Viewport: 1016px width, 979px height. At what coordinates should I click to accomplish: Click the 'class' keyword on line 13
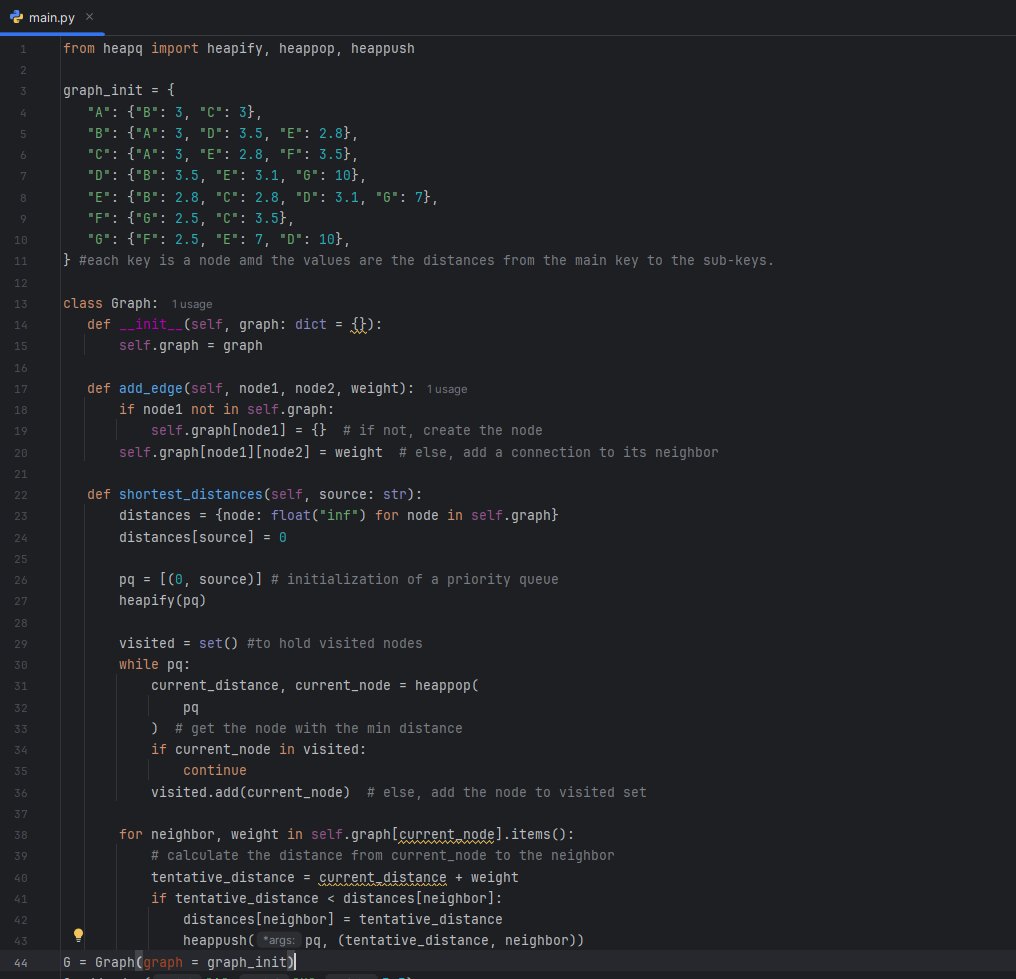pos(83,303)
